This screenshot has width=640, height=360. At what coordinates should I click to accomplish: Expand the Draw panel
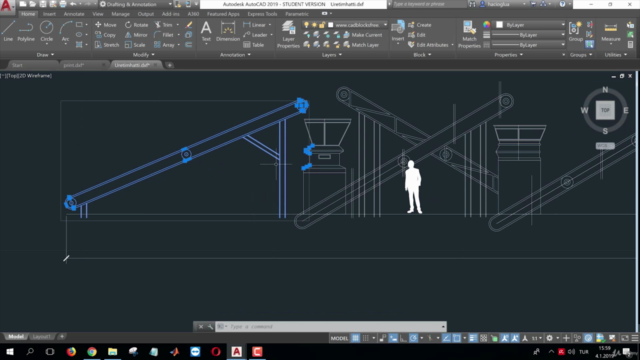coord(45,55)
